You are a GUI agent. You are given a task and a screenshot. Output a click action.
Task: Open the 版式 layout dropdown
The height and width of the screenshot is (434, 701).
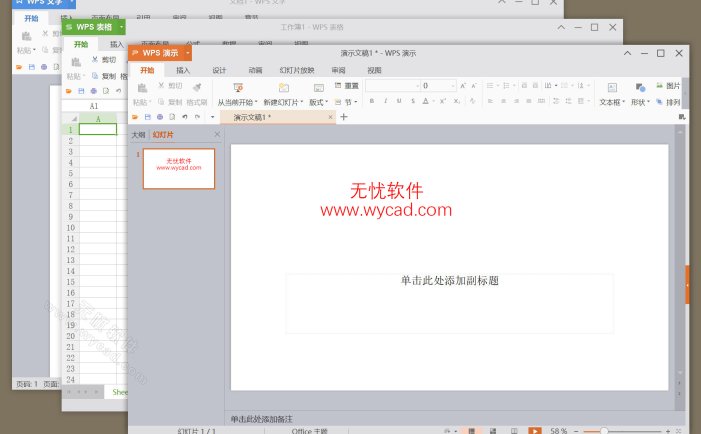326,102
